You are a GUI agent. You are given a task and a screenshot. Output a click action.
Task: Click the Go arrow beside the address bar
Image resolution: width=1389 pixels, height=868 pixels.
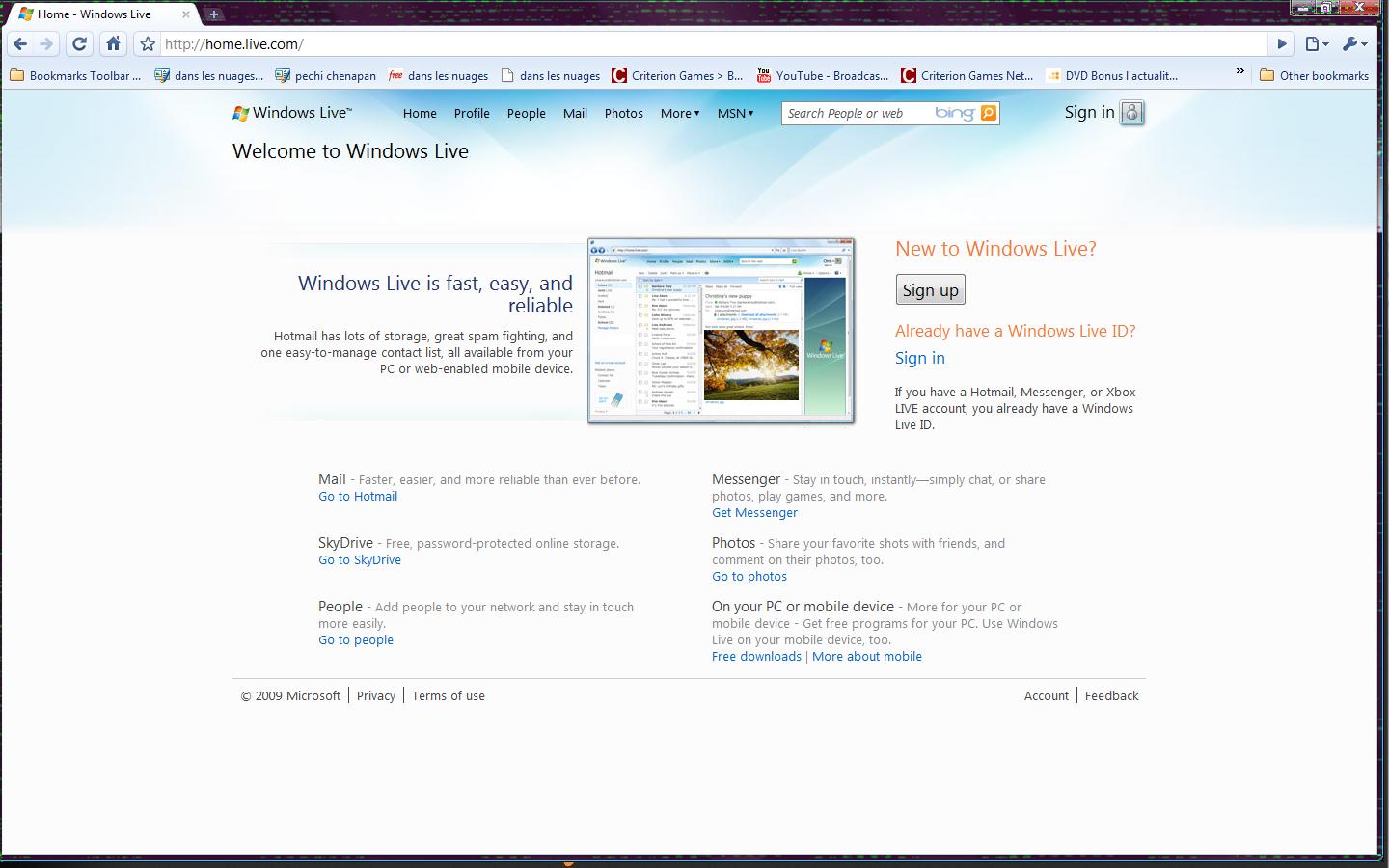pos(1282,43)
